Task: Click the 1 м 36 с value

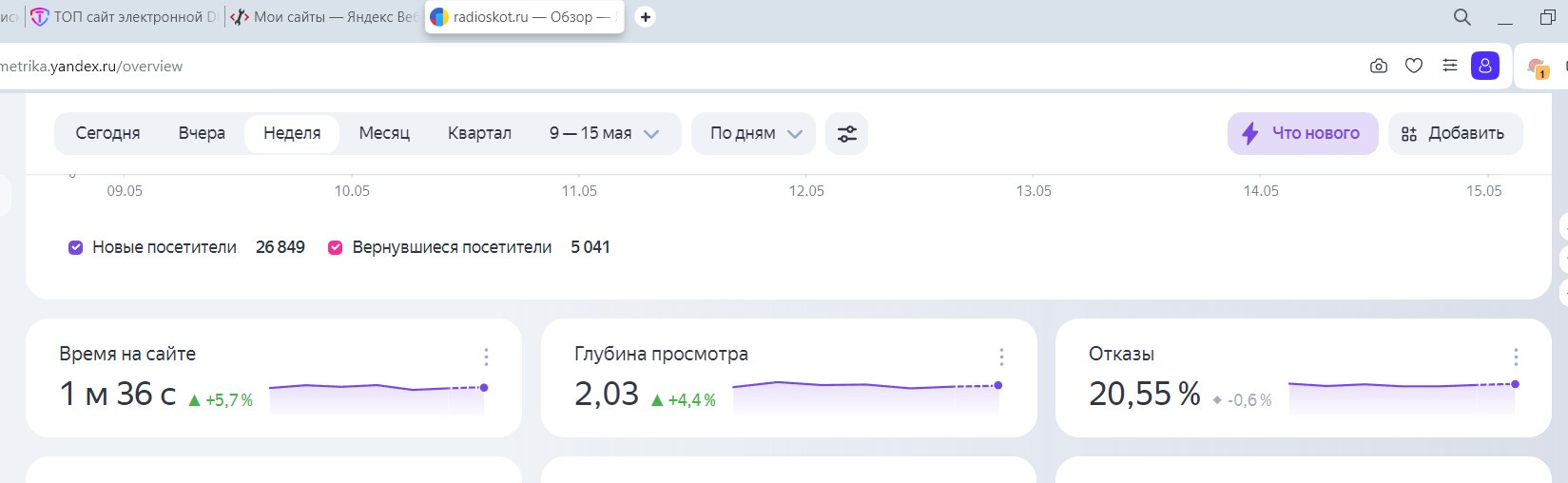Action: (x=118, y=394)
